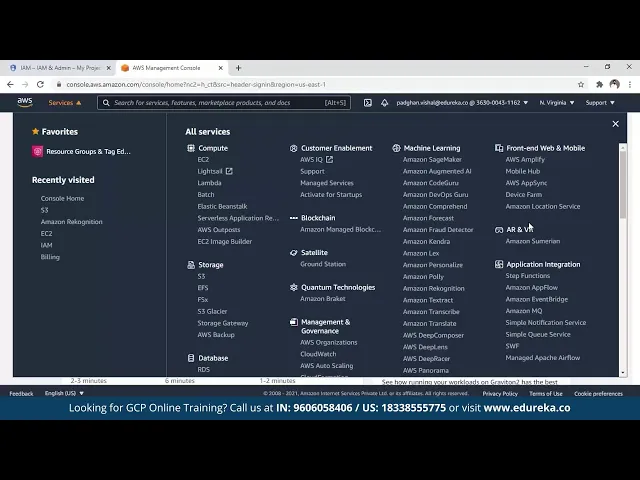Image resolution: width=640 pixels, height=480 pixels.
Task: Click the Feedback link in the footer
Action: tap(21, 393)
